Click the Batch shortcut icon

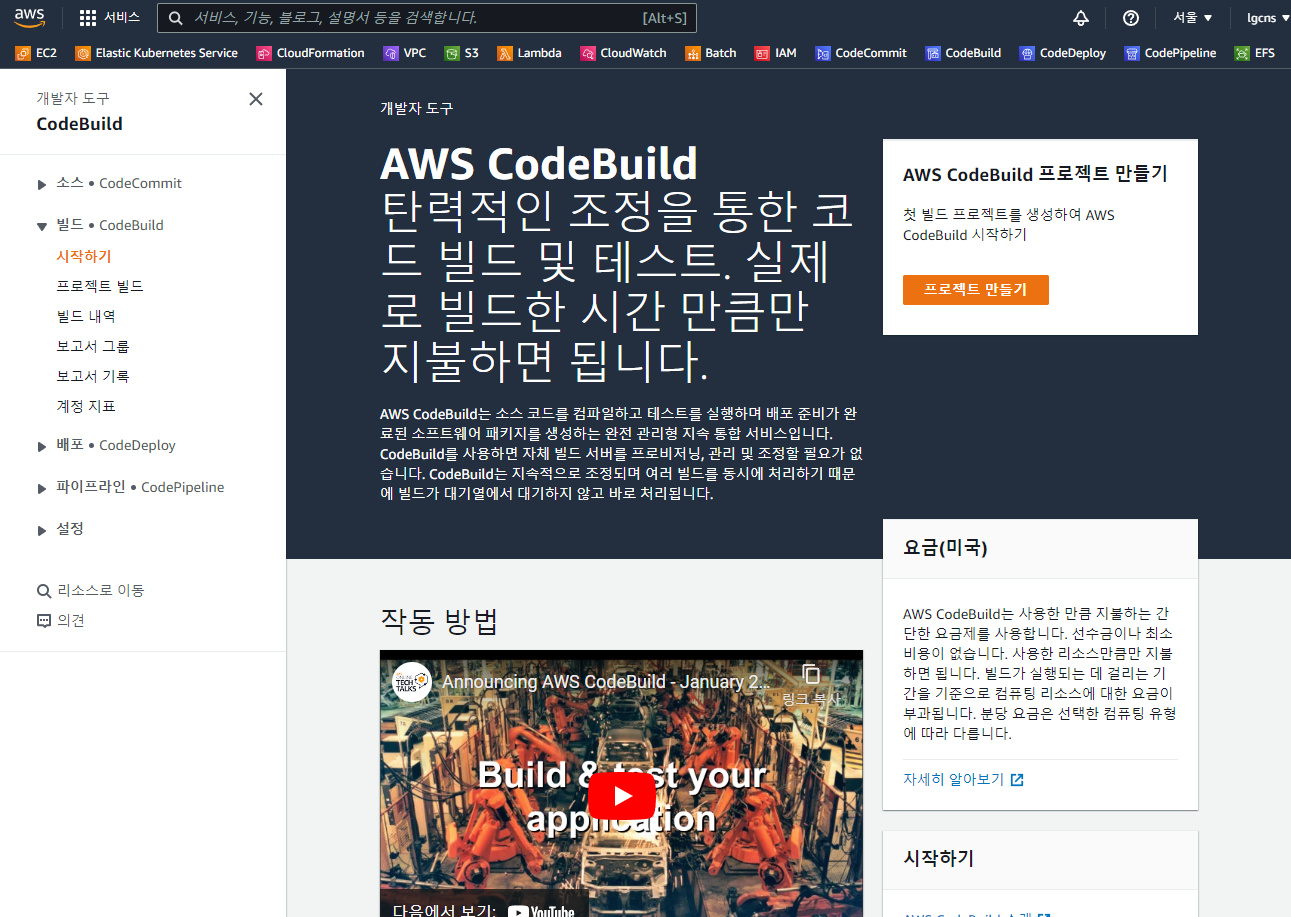(693, 53)
